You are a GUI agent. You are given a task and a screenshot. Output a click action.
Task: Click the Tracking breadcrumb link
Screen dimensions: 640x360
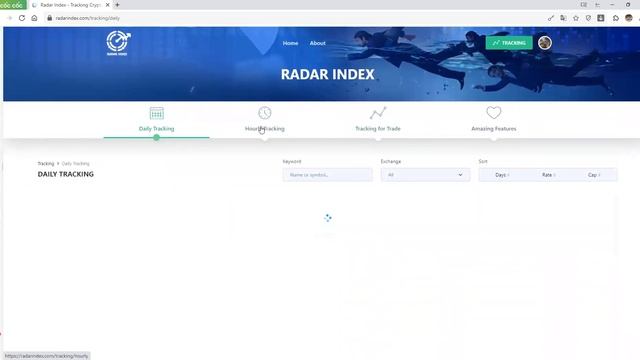[46, 163]
